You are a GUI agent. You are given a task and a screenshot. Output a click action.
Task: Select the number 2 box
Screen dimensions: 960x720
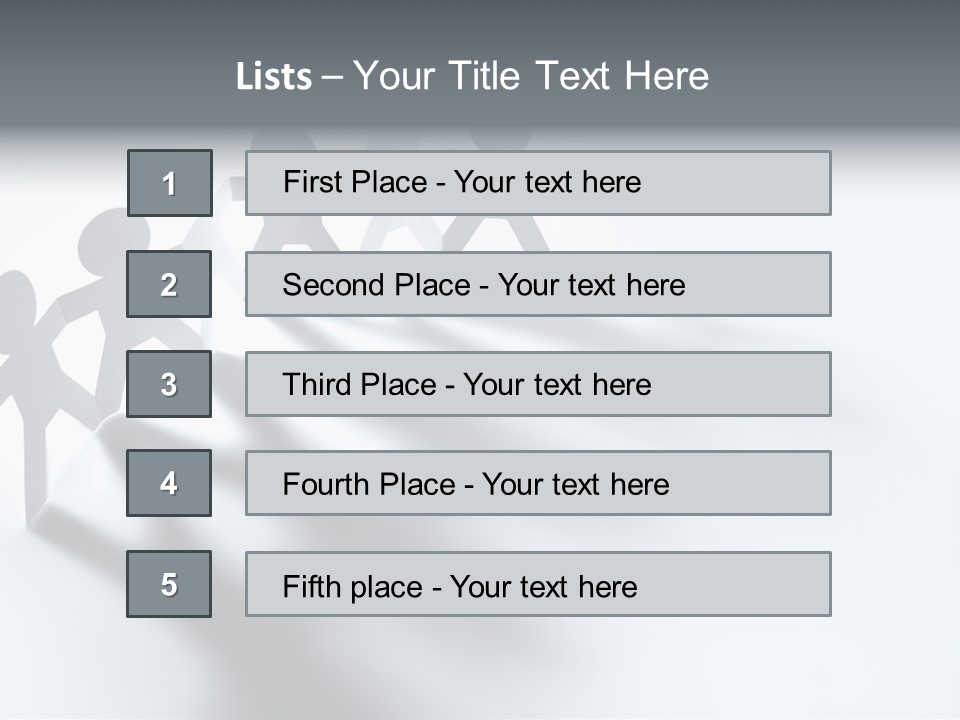(169, 284)
